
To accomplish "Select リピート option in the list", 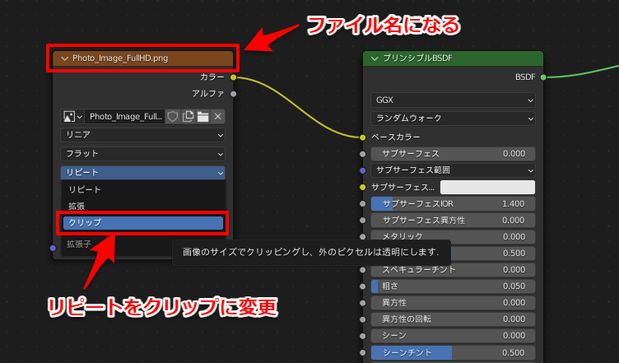I will (143, 190).
